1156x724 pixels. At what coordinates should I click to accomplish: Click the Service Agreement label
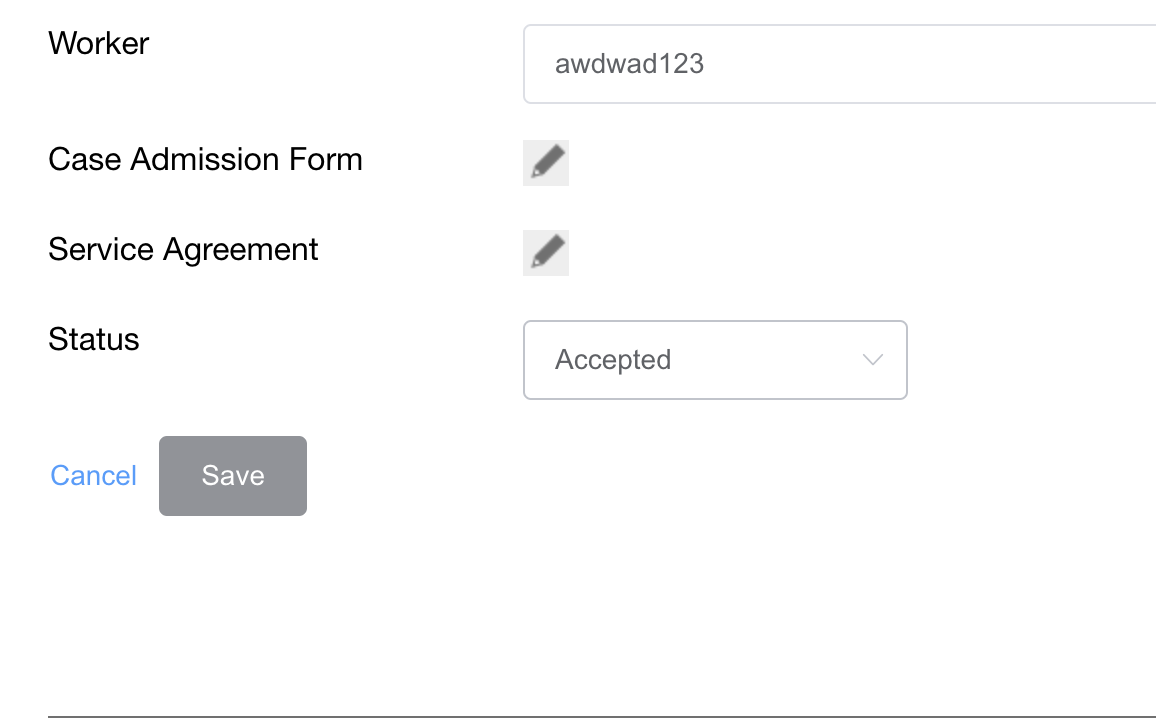tap(183, 250)
